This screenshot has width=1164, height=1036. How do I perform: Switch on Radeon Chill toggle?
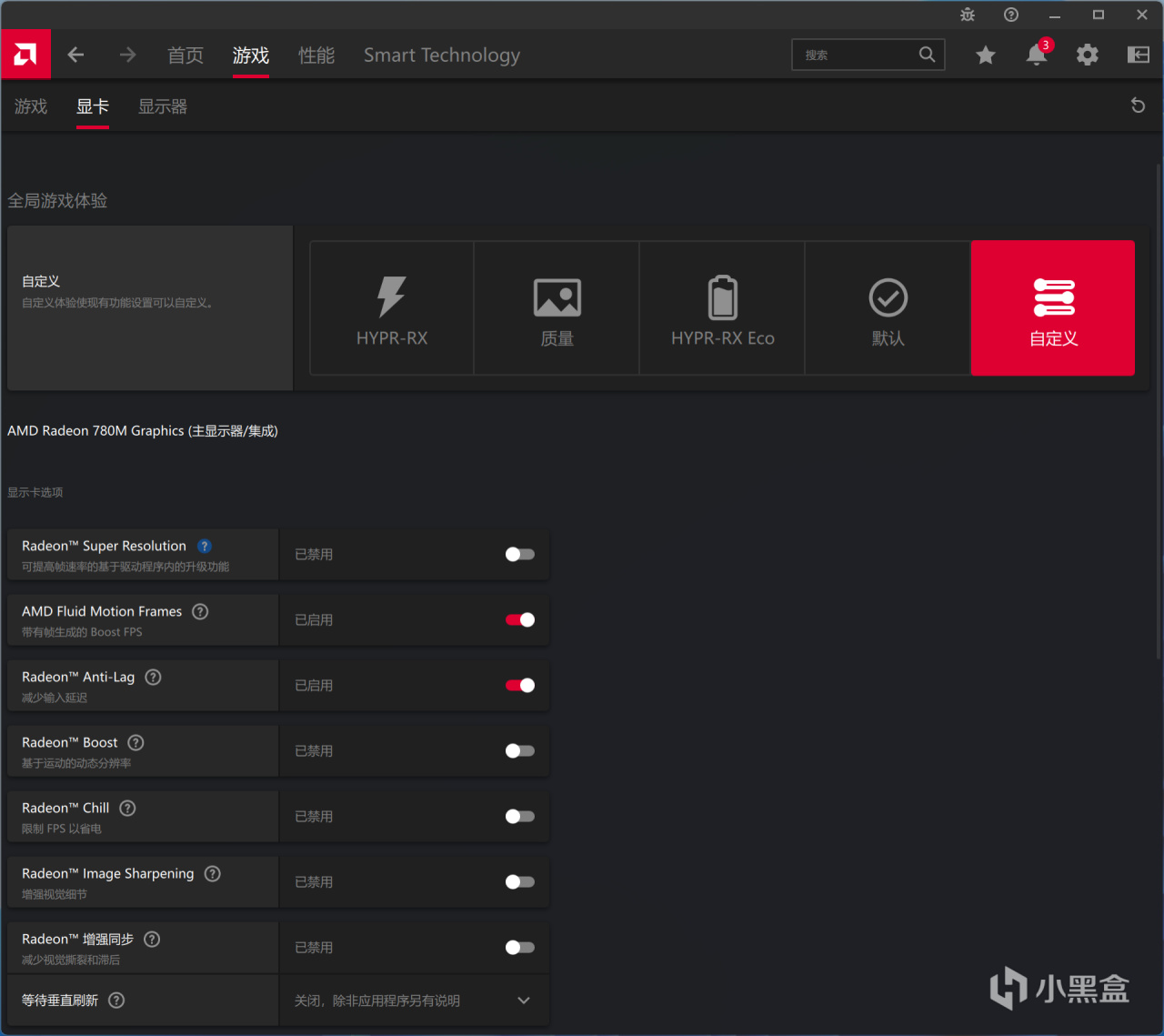pyautogui.click(x=520, y=817)
